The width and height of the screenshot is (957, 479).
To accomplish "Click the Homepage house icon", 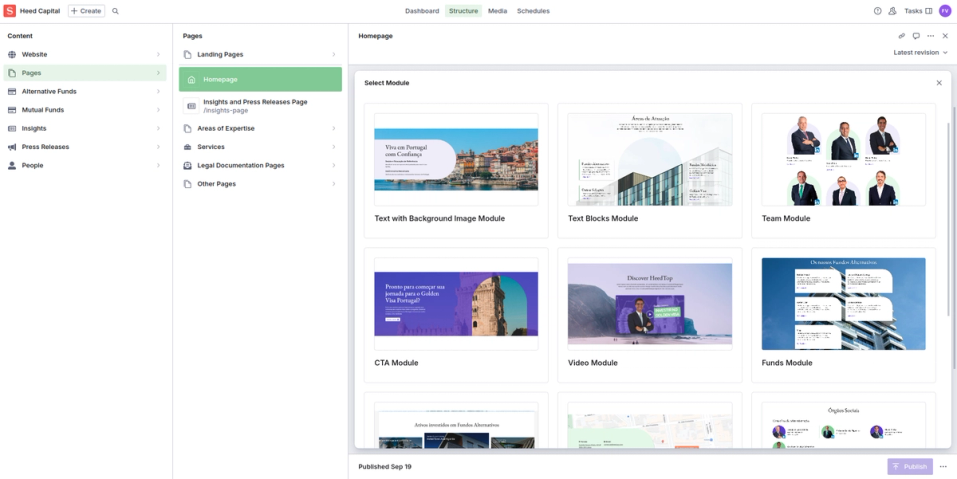I will [192, 79].
